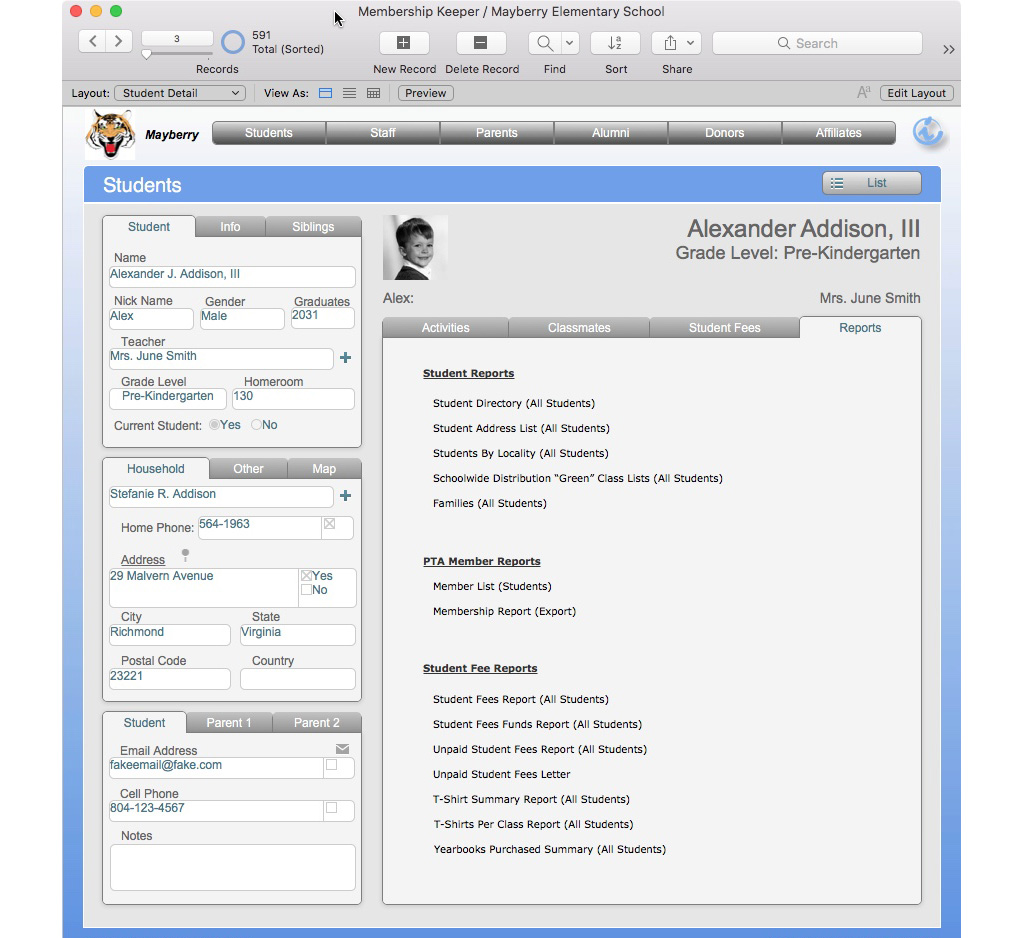Click the blue globe icon
The width and height of the screenshot is (1023, 938).
pos(928,132)
